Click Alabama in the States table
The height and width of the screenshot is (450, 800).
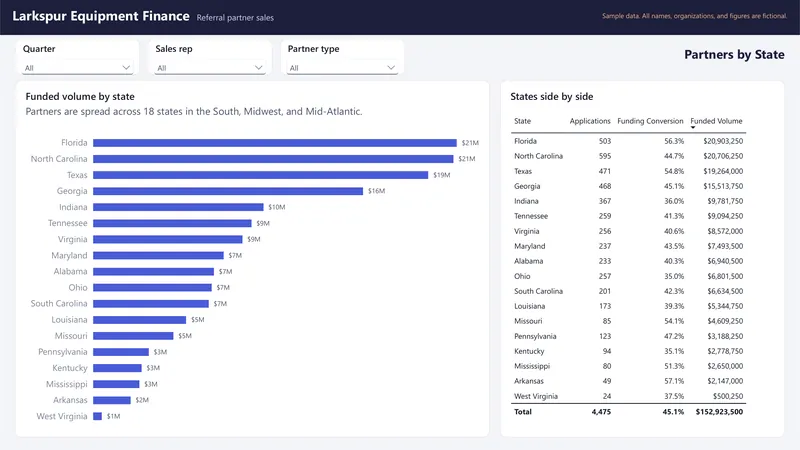click(x=529, y=261)
